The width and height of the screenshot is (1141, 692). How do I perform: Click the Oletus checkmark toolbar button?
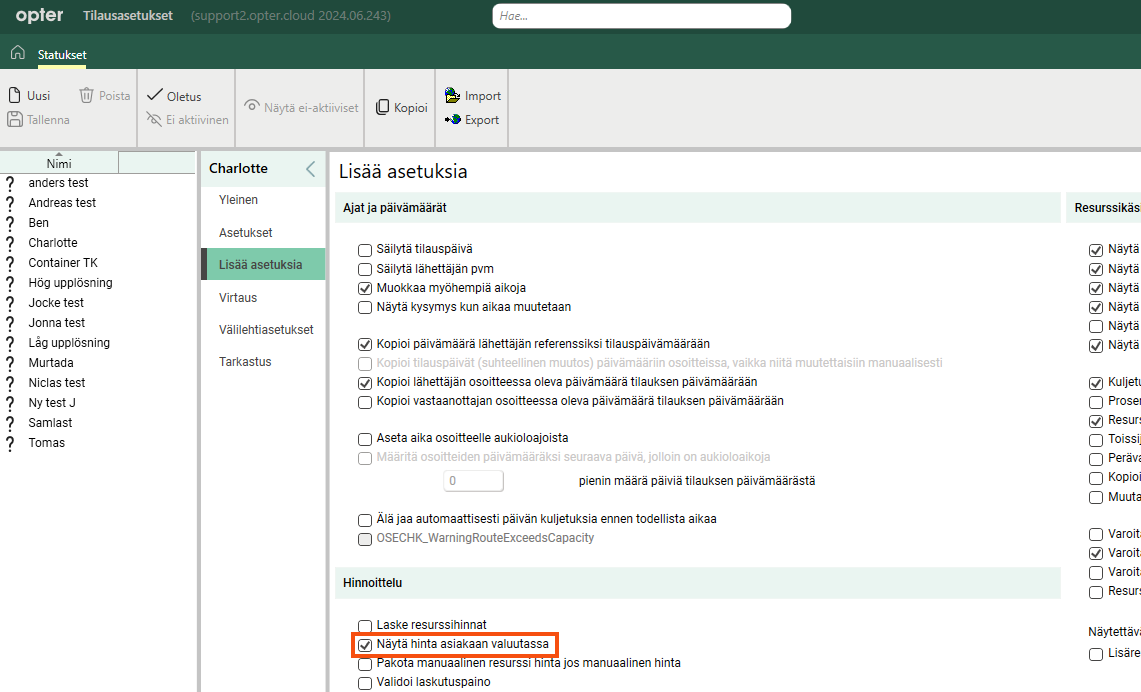[x=155, y=96]
